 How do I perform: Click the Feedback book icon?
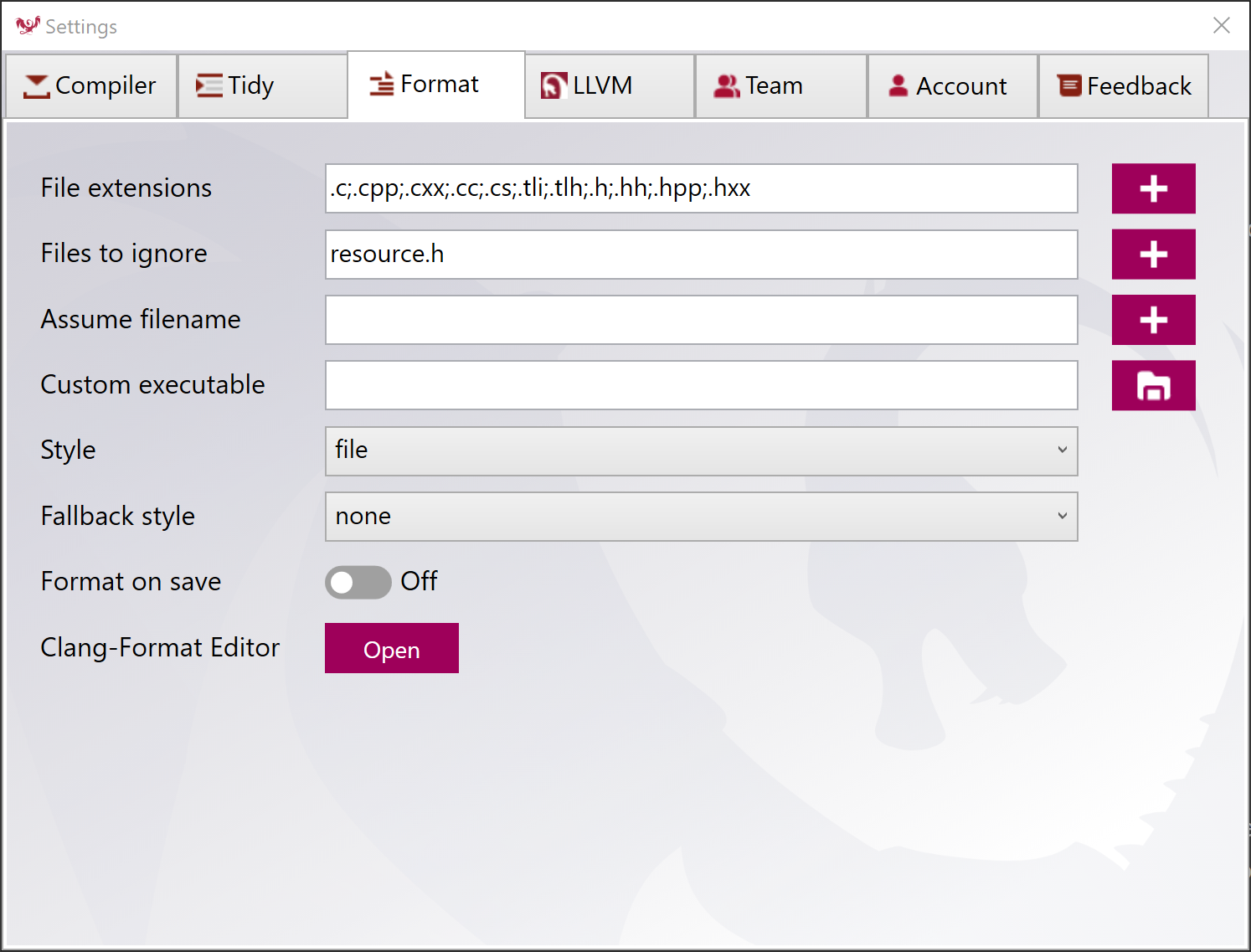tap(1068, 85)
